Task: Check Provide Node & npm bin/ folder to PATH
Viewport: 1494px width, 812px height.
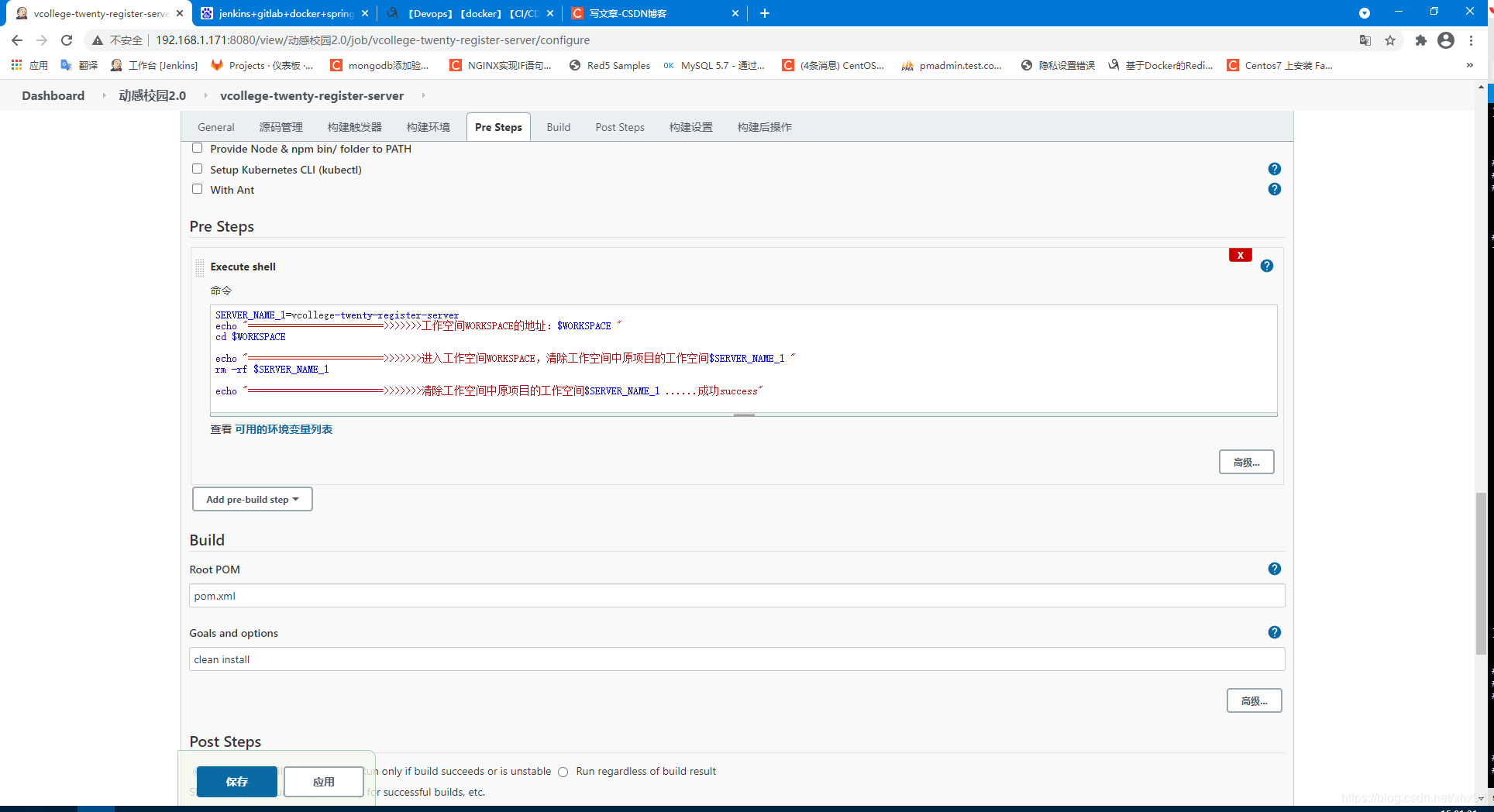Action: 197,148
